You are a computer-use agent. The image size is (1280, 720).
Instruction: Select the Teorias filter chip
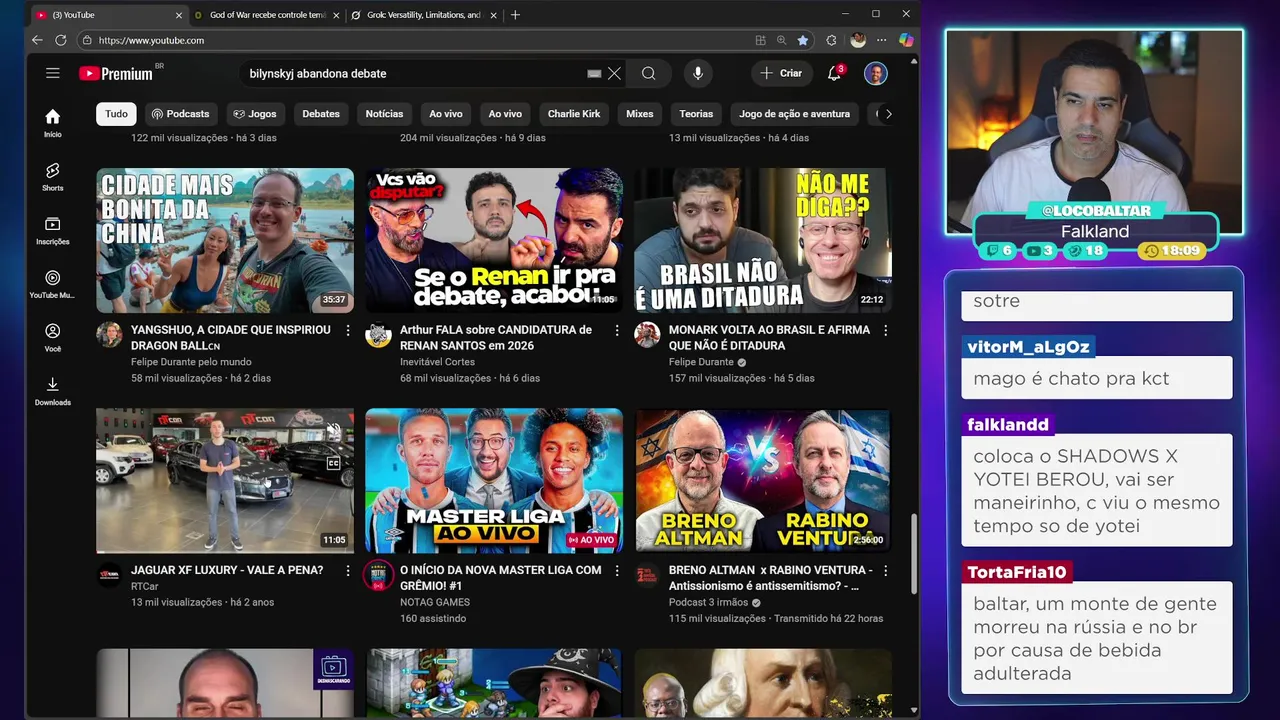pyautogui.click(x=696, y=114)
